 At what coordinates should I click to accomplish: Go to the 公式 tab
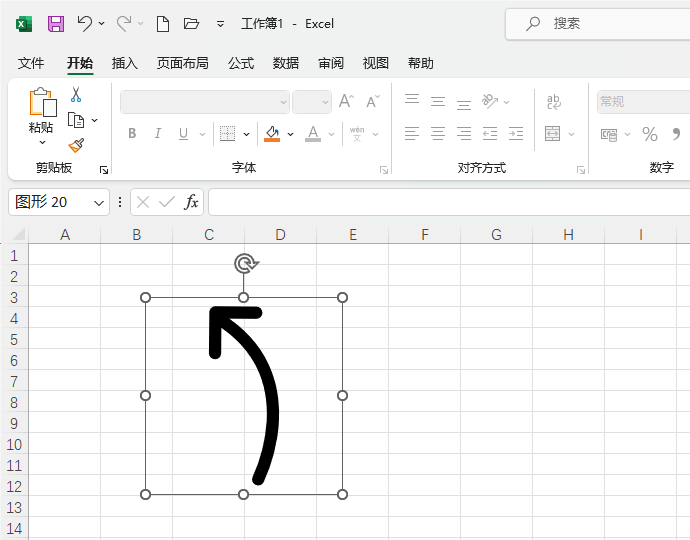pos(241,63)
